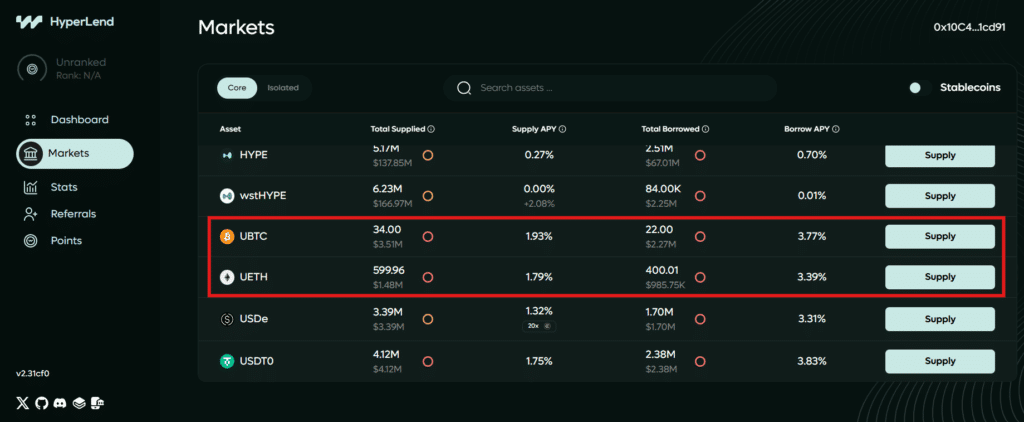Open Markets in the sidebar

point(75,154)
